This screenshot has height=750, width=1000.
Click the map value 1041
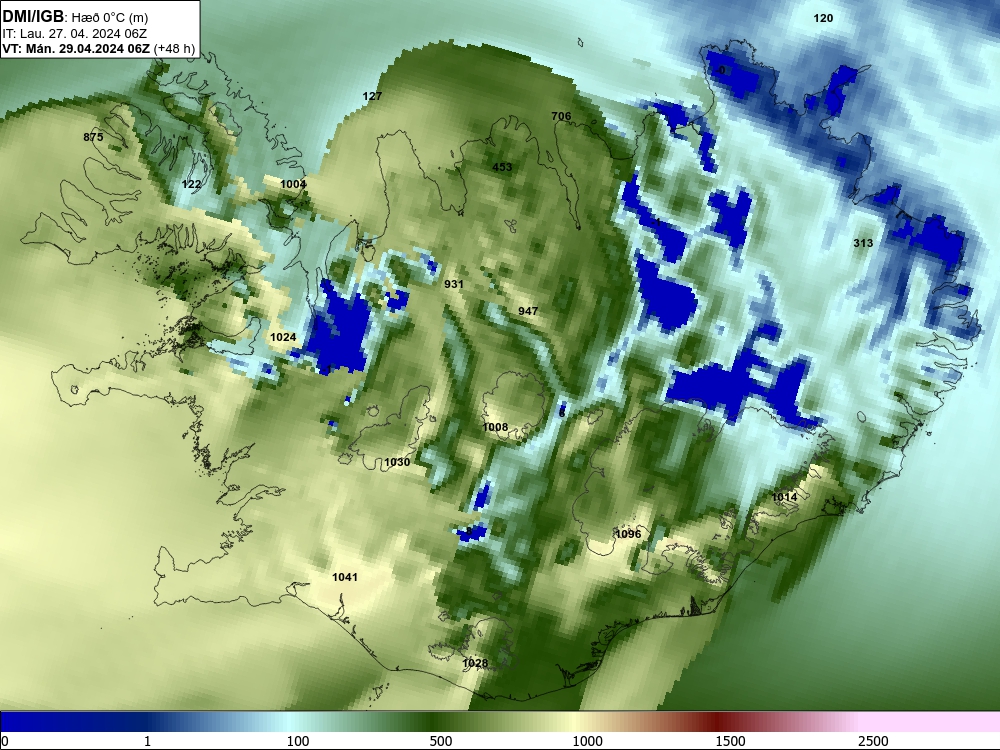pos(345,577)
